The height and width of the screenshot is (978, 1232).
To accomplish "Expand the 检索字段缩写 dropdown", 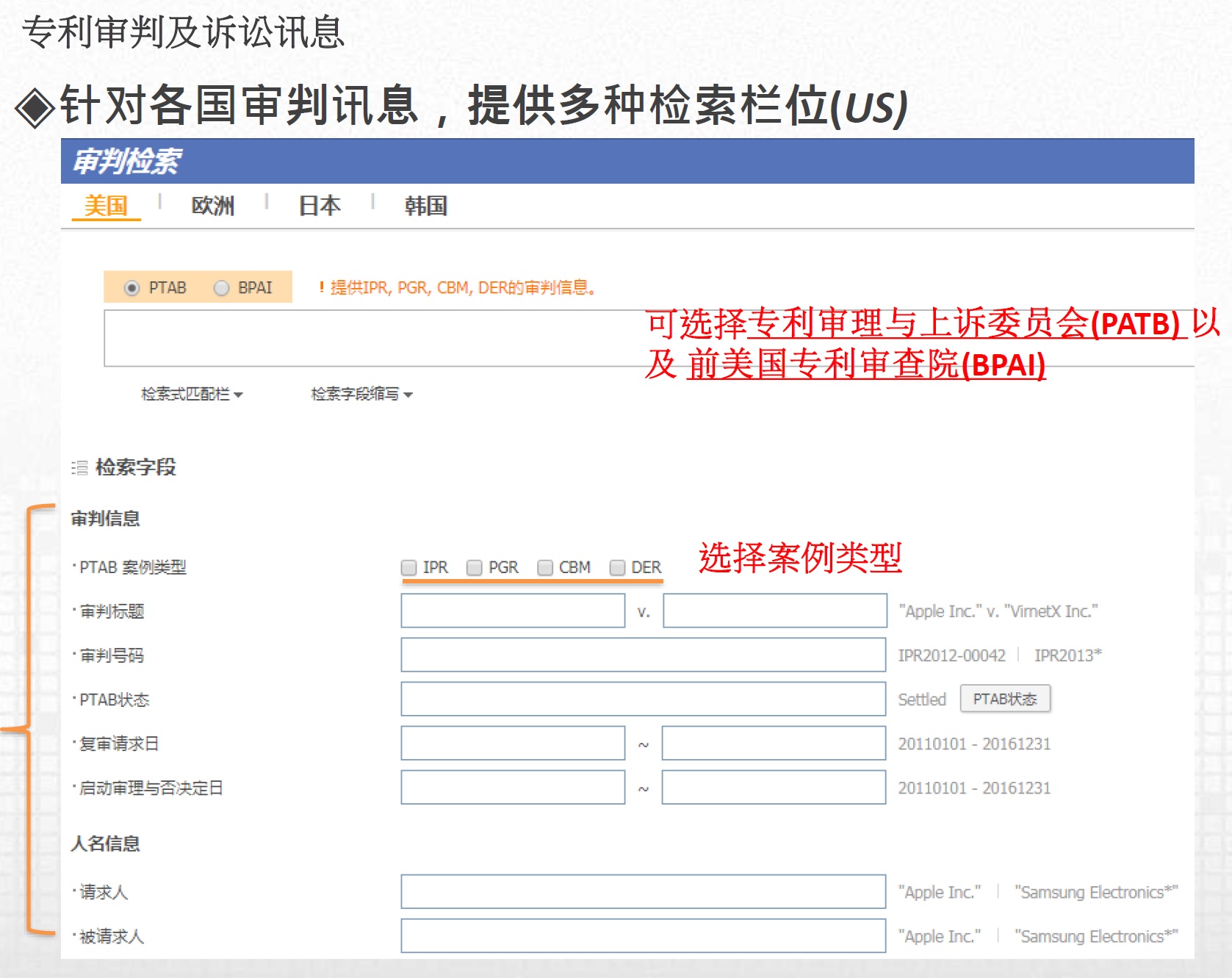I will coord(361,395).
